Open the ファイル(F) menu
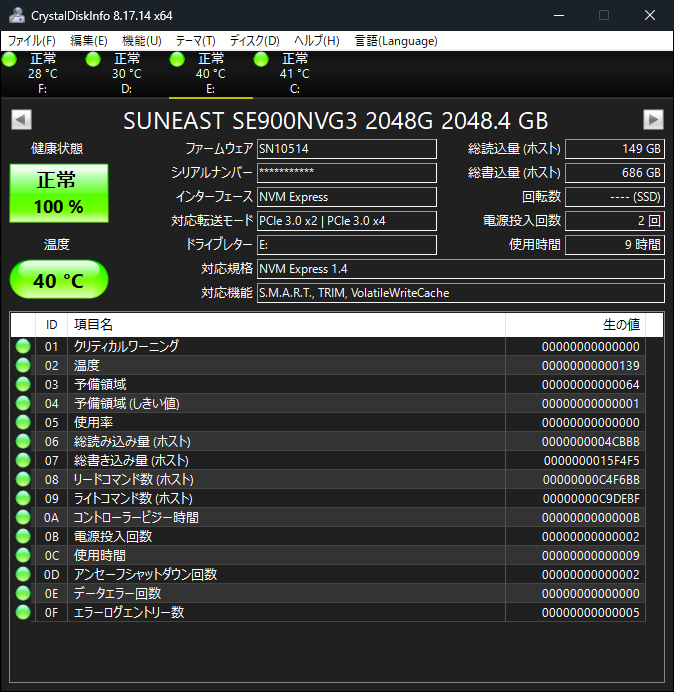Image resolution: width=674 pixels, height=692 pixels. 32,41
